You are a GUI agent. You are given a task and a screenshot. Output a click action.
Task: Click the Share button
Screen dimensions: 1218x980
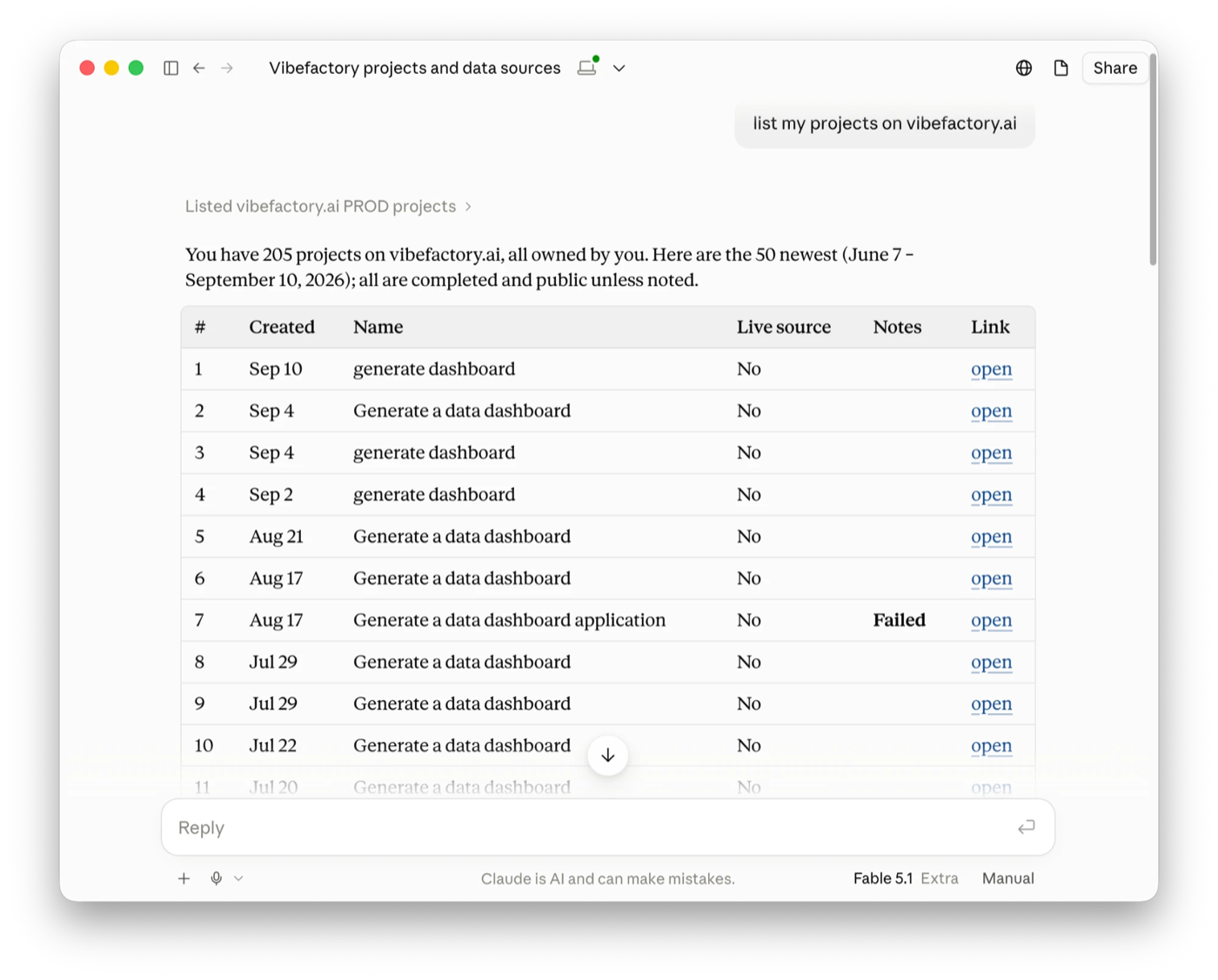tap(1114, 68)
